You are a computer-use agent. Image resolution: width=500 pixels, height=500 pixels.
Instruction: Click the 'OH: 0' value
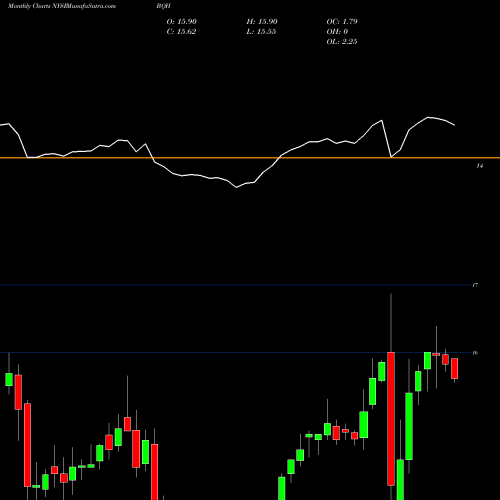337,32
